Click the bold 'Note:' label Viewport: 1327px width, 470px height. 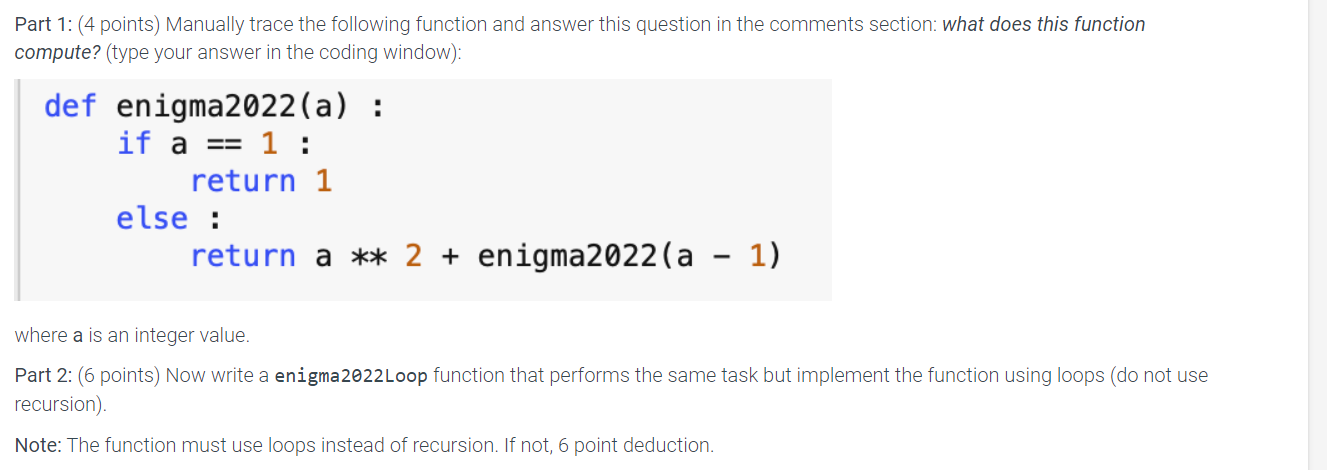pos(38,445)
